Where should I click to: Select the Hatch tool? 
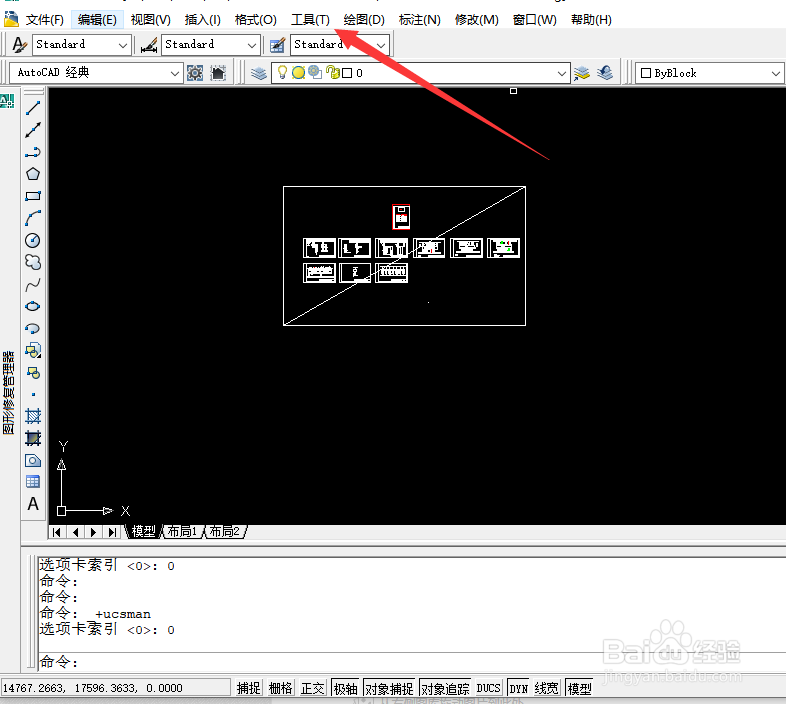click(x=33, y=416)
